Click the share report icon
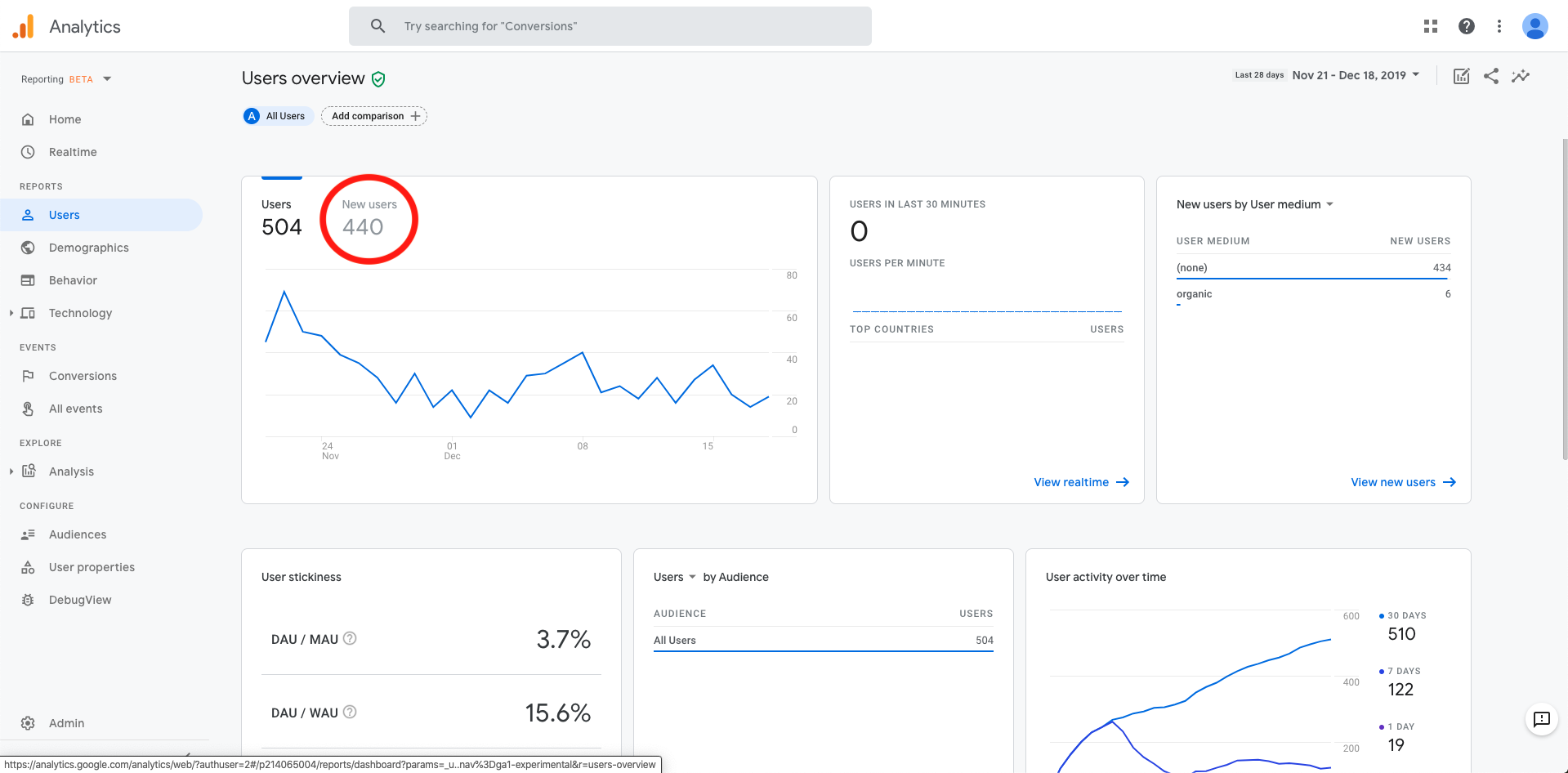The width and height of the screenshot is (1568, 773). [x=1491, y=76]
